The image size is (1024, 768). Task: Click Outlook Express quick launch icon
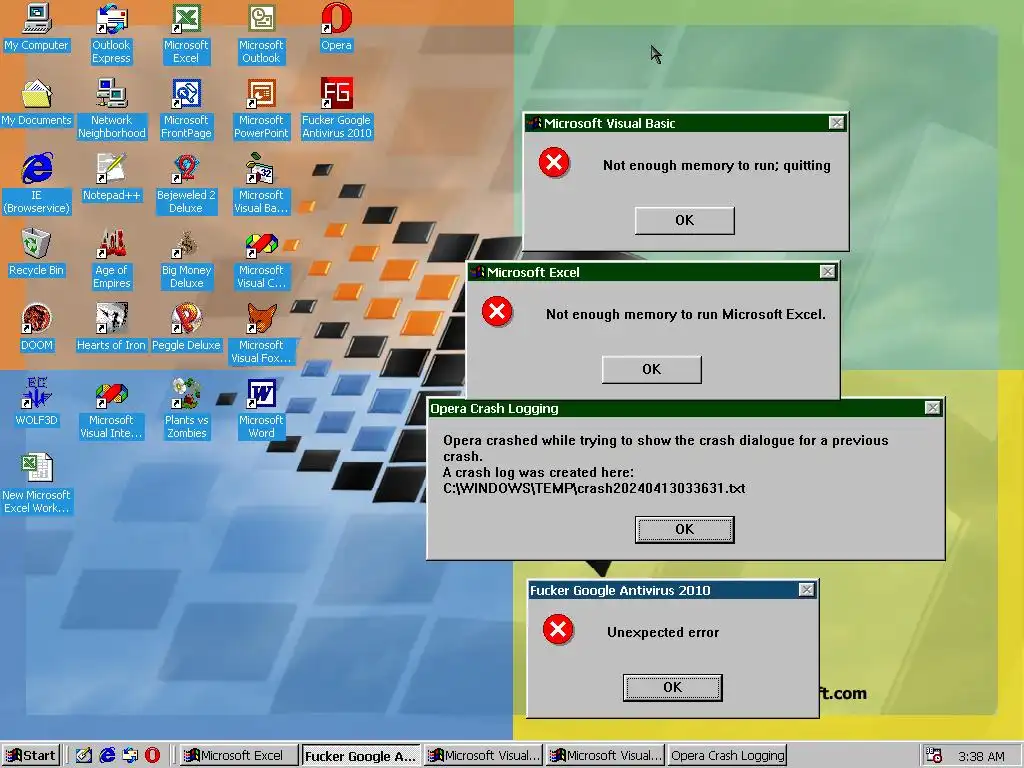[x=129, y=756]
